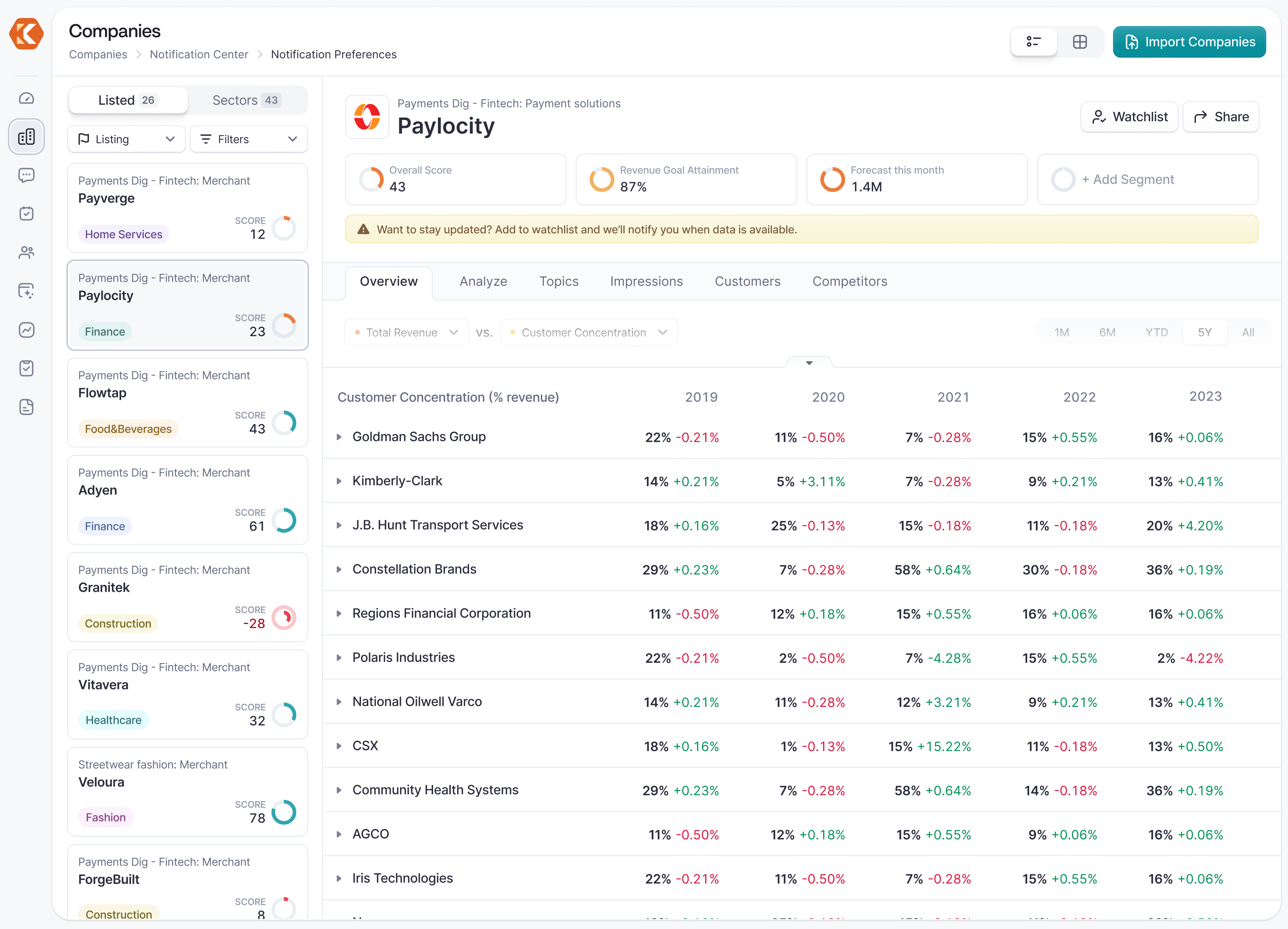Open the Listing dropdown
The image size is (1288, 929).
pyautogui.click(x=126, y=139)
